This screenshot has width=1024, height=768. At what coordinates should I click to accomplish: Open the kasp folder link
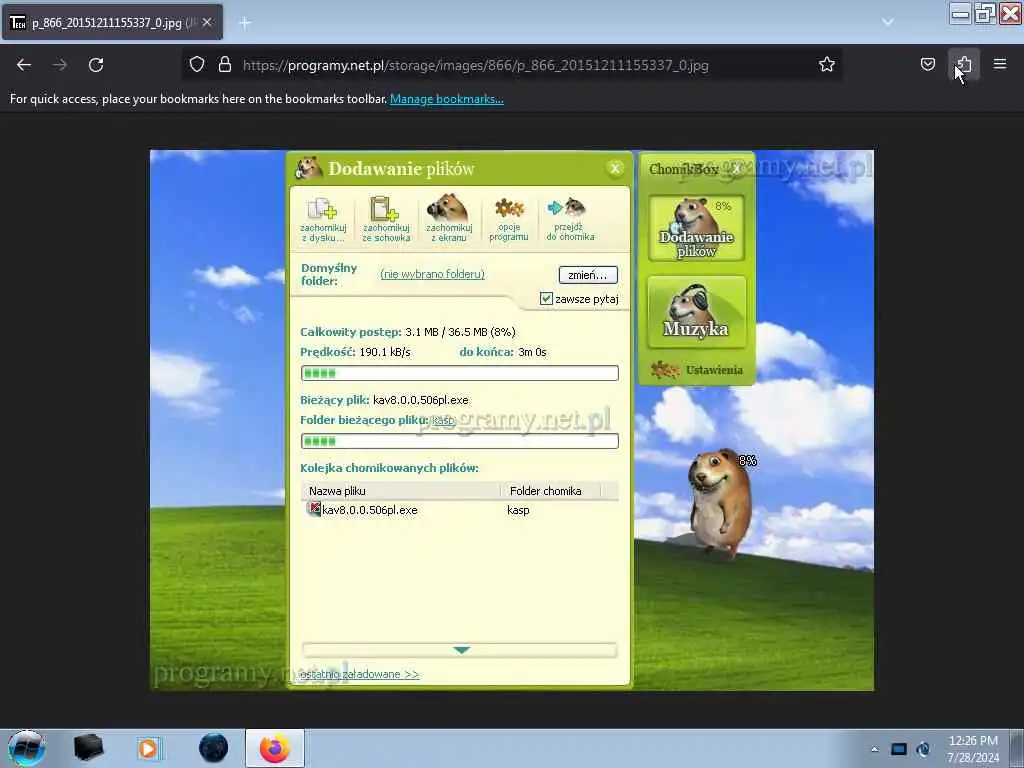tap(443, 421)
